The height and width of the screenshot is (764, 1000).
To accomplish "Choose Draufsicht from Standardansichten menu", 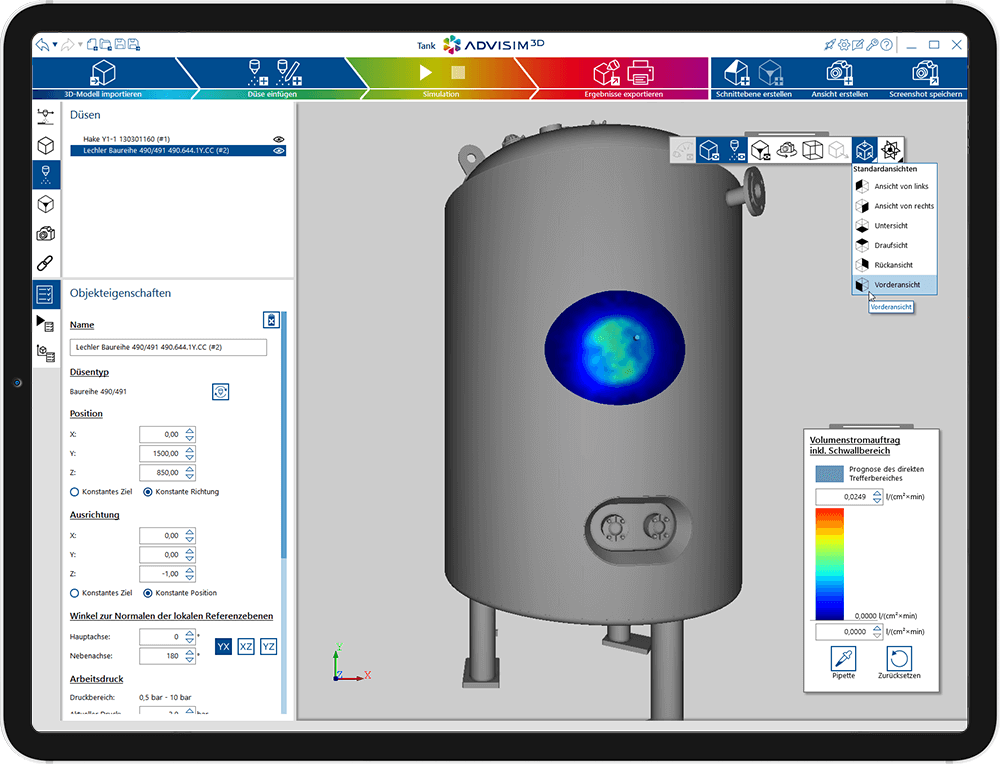I will [891, 245].
